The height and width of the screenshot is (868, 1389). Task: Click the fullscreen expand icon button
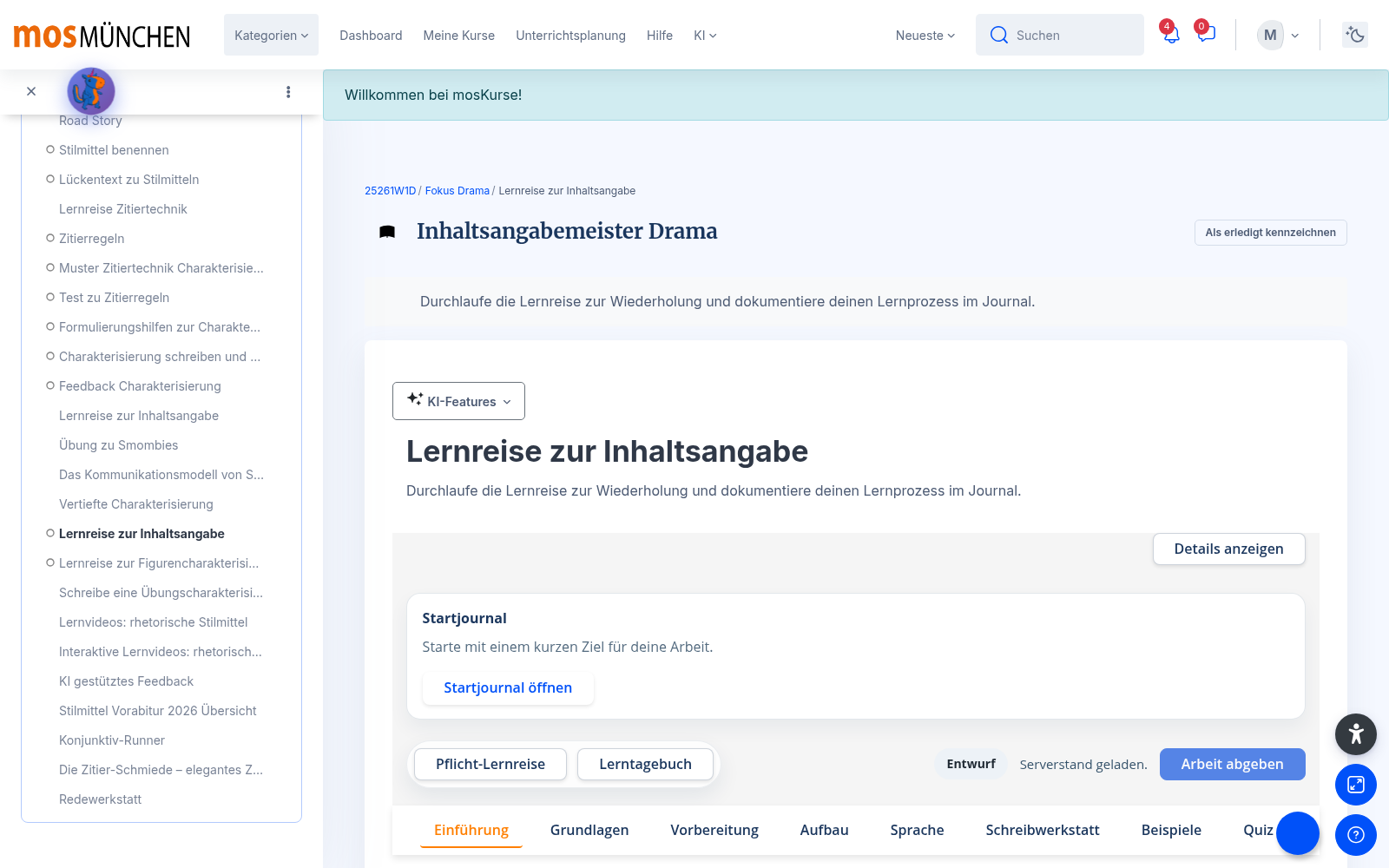[x=1356, y=785]
